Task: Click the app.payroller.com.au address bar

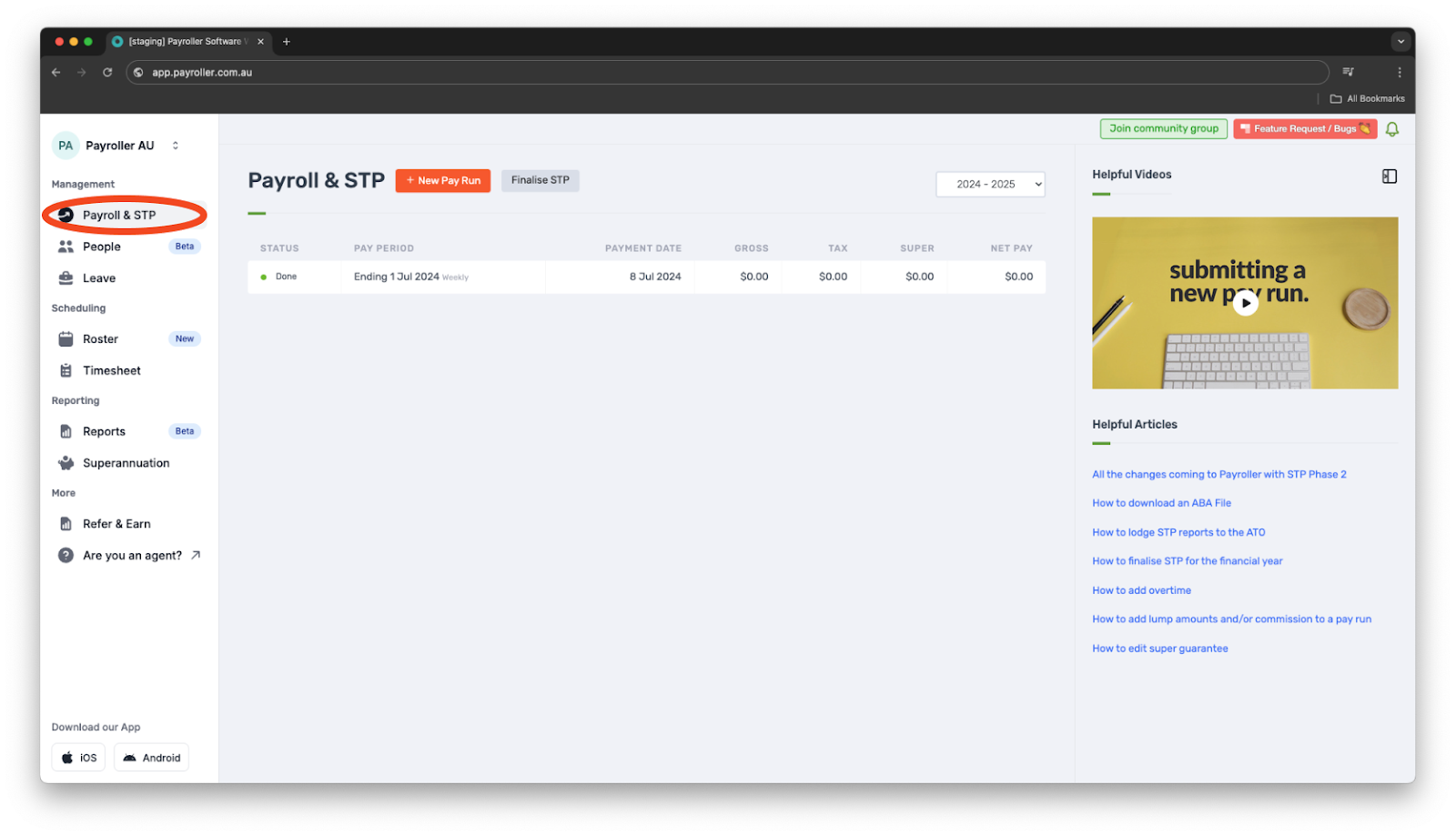Action: [x=727, y=72]
